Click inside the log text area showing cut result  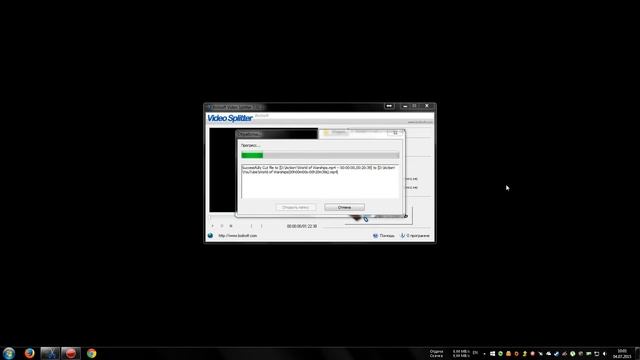pos(320,182)
